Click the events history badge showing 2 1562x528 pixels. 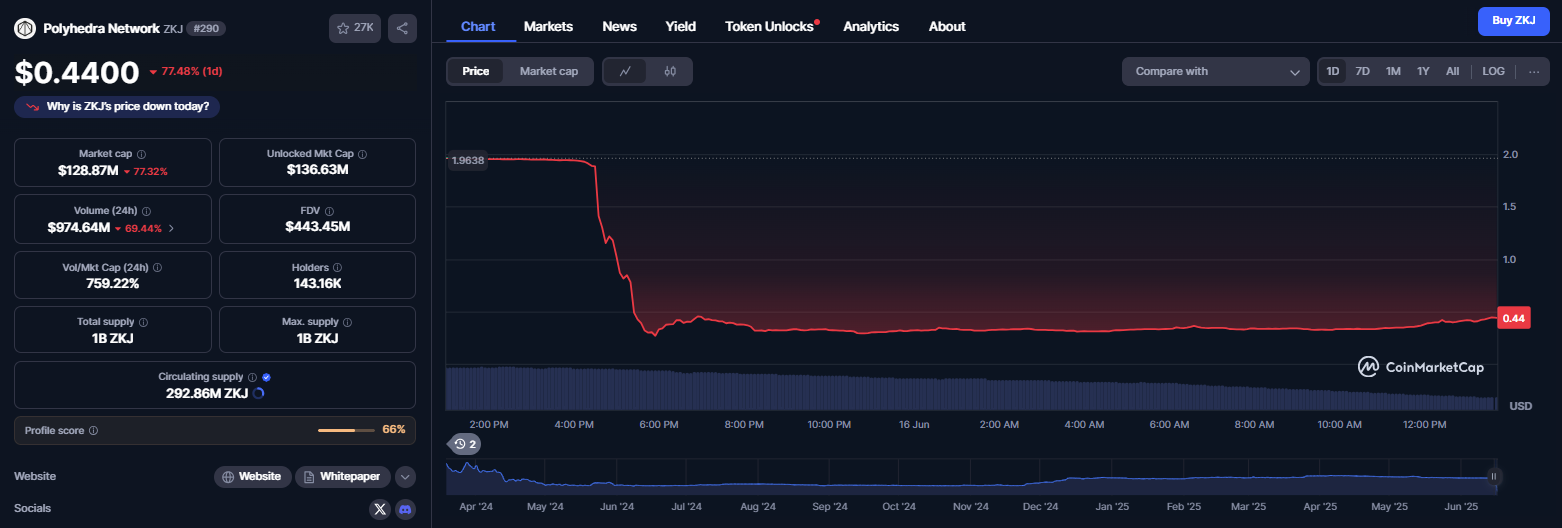465,443
